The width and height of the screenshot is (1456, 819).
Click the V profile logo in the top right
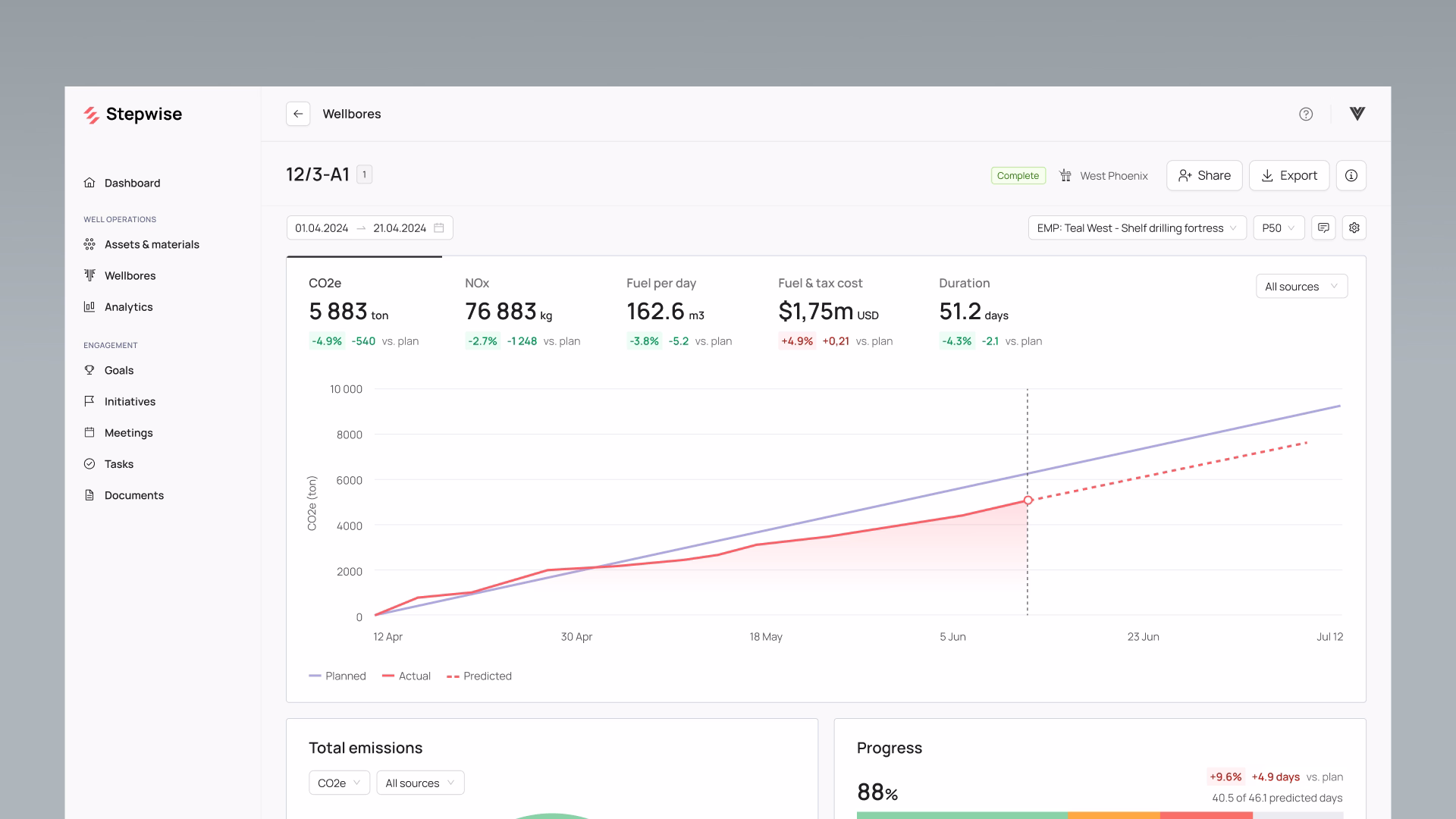point(1357,114)
